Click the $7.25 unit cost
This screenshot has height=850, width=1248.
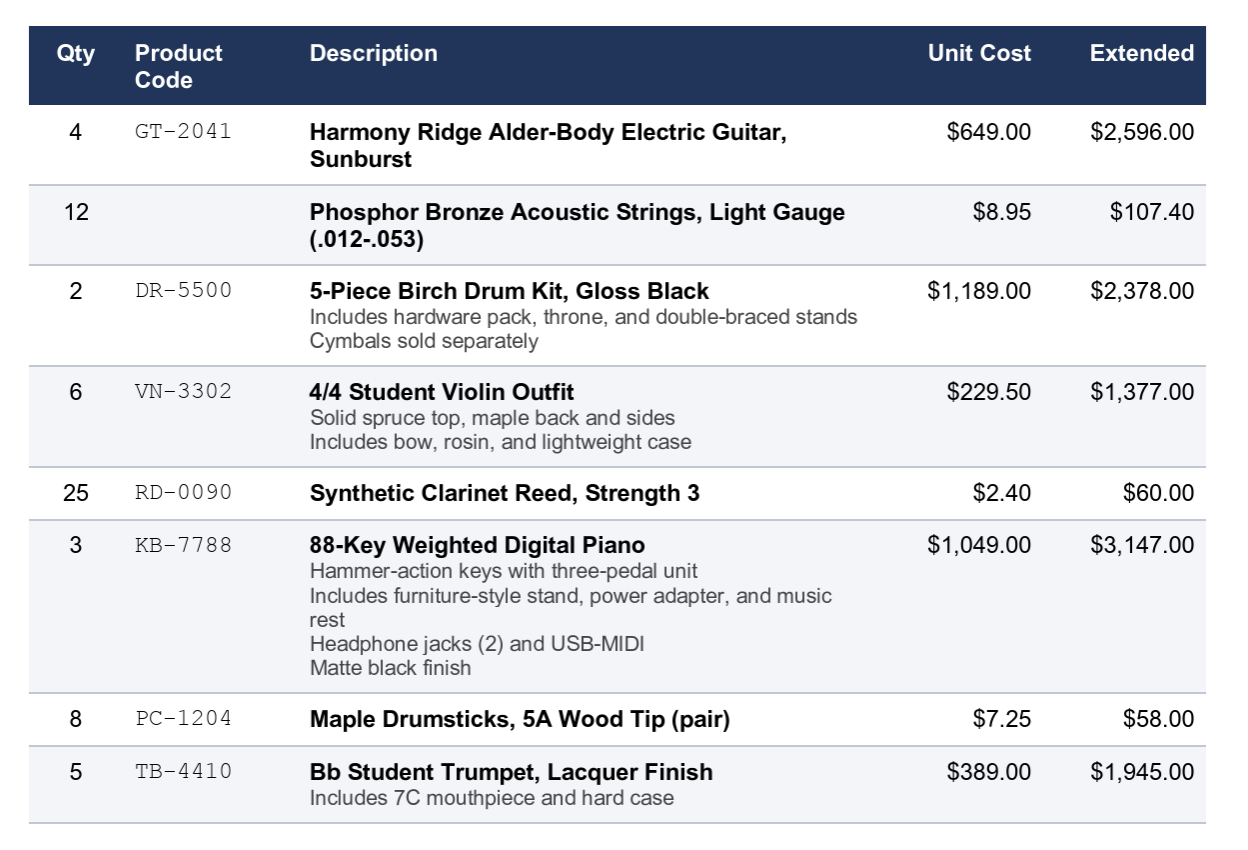click(1002, 719)
